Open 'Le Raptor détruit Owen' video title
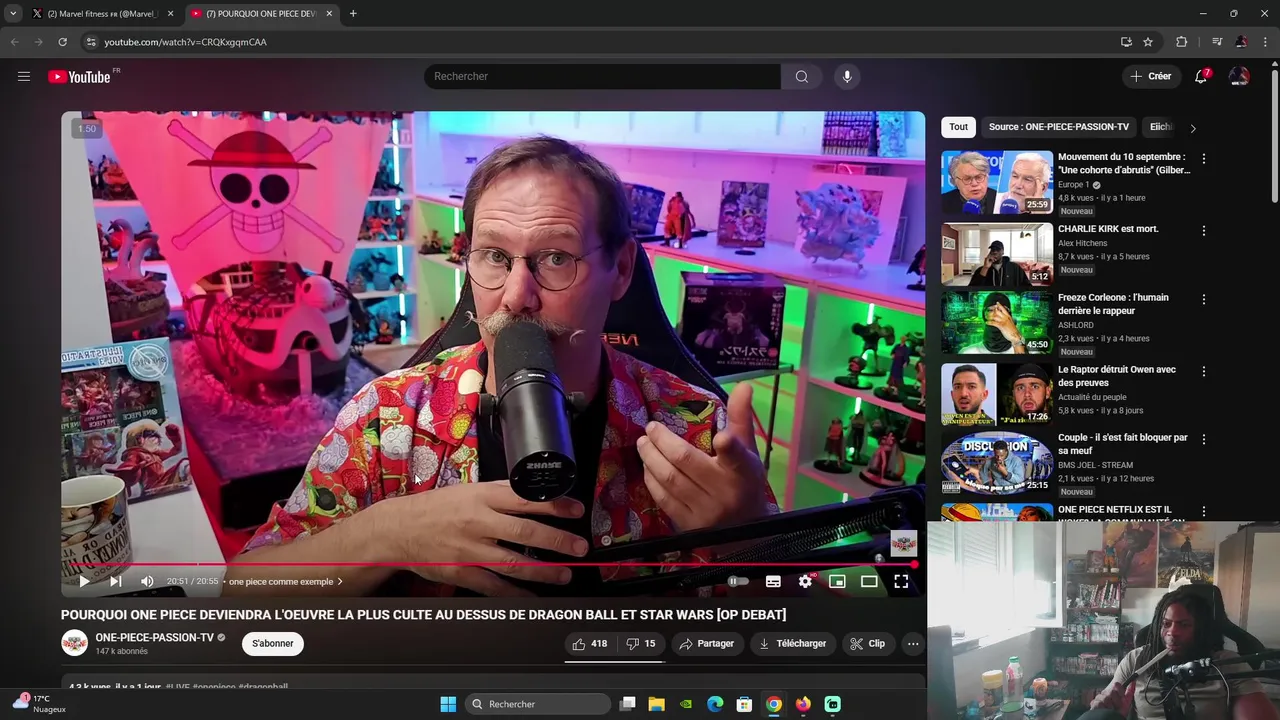The height and width of the screenshot is (720, 1280). [x=1117, y=376]
